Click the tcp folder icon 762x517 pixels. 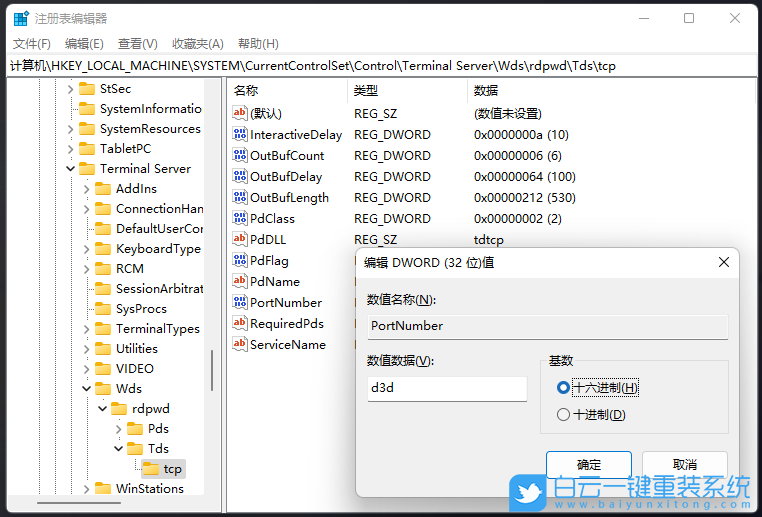151,468
